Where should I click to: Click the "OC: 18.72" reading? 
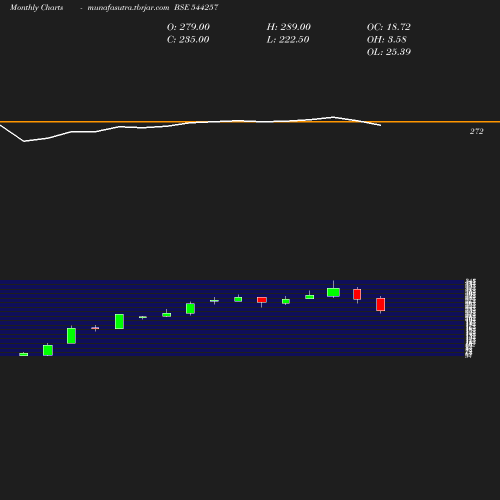(x=389, y=27)
